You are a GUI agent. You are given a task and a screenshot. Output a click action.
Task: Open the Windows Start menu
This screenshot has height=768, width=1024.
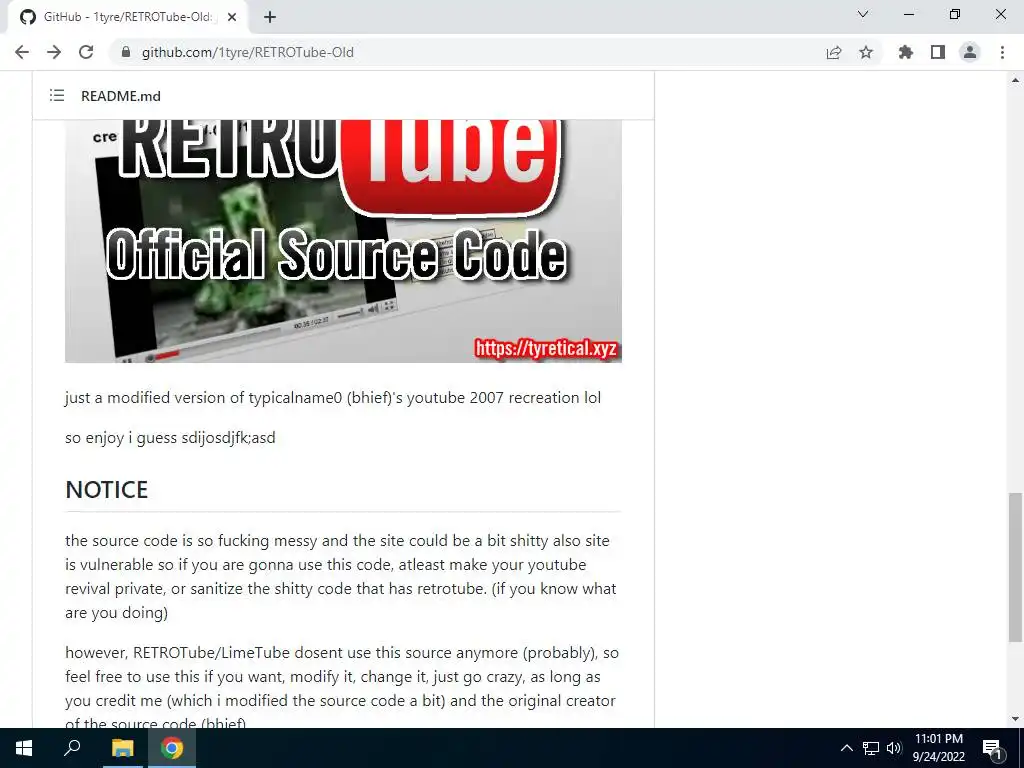click(x=24, y=748)
